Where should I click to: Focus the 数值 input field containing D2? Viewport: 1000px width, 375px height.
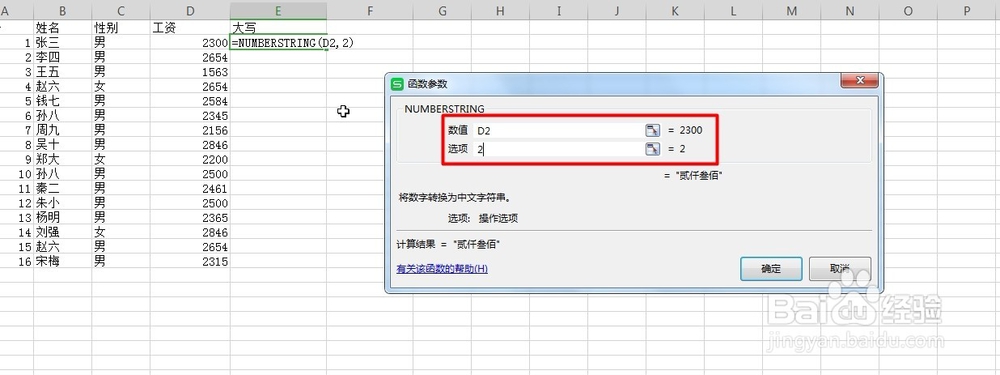click(x=558, y=130)
